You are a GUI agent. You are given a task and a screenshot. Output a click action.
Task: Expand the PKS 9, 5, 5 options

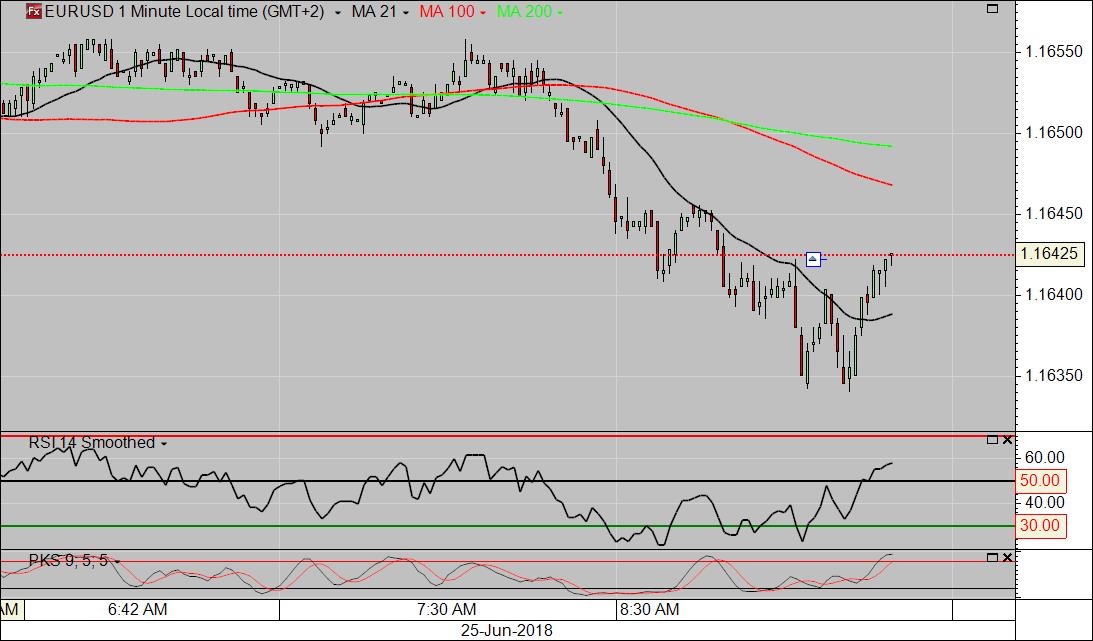coord(116,562)
